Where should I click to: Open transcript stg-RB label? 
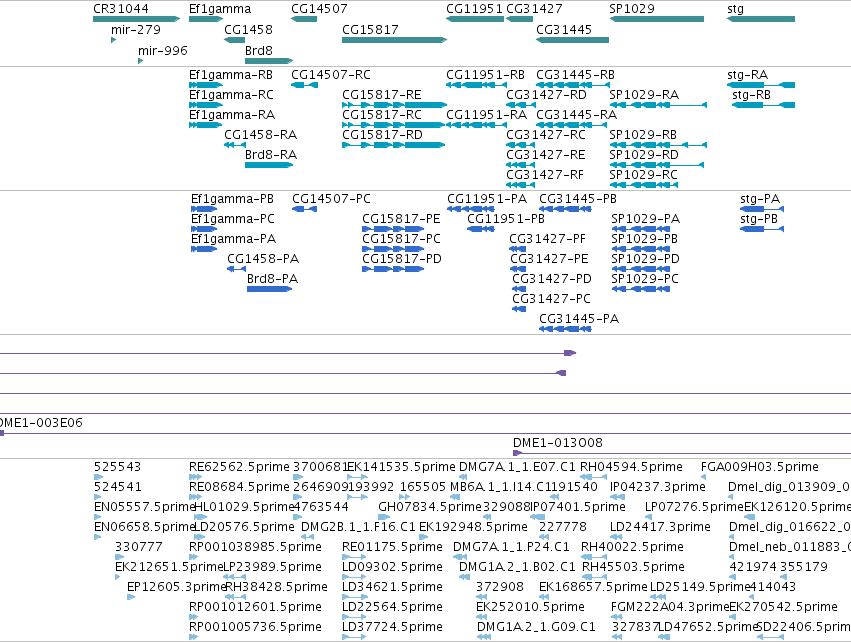point(751,94)
